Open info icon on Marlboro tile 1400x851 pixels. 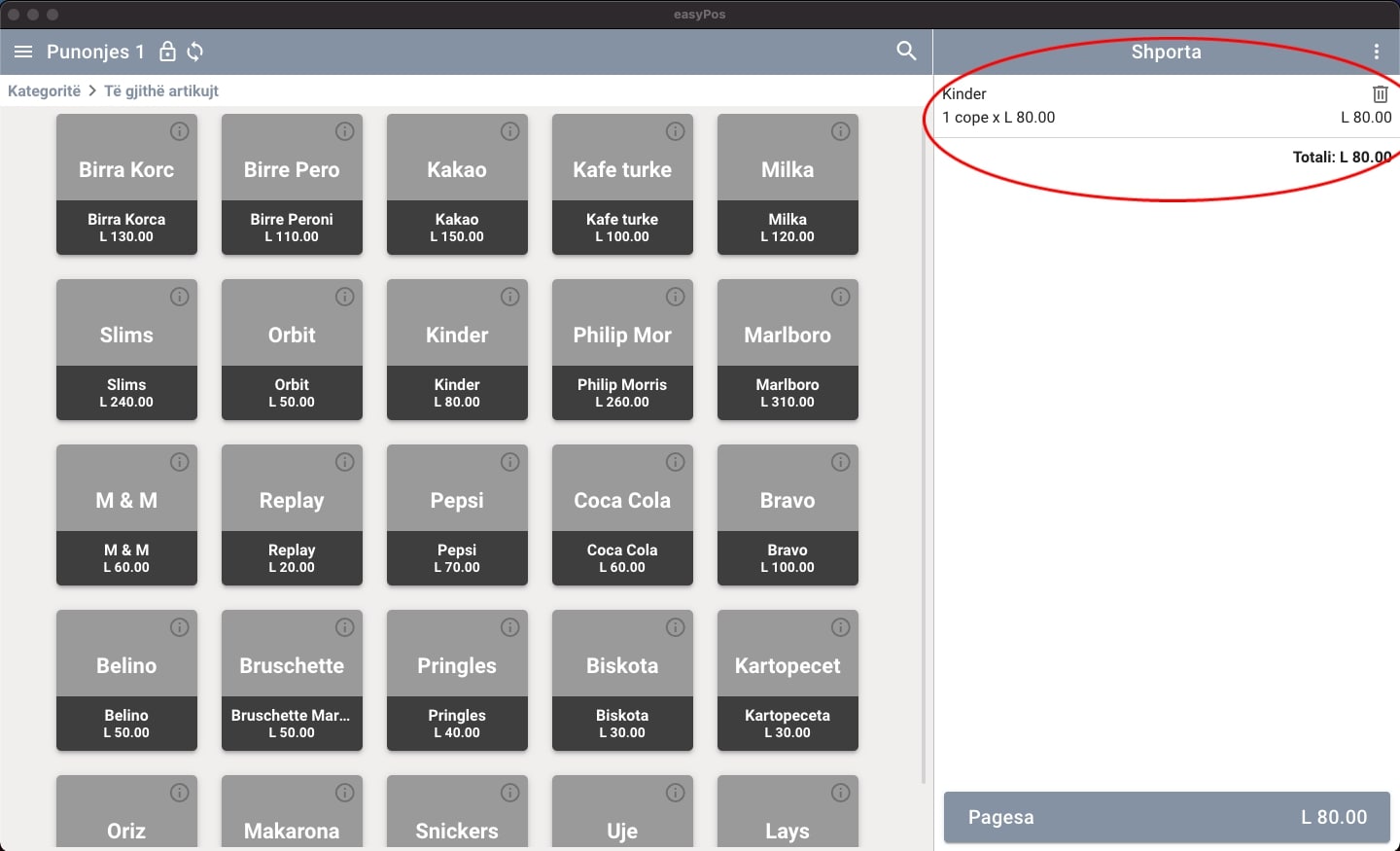[841, 297]
